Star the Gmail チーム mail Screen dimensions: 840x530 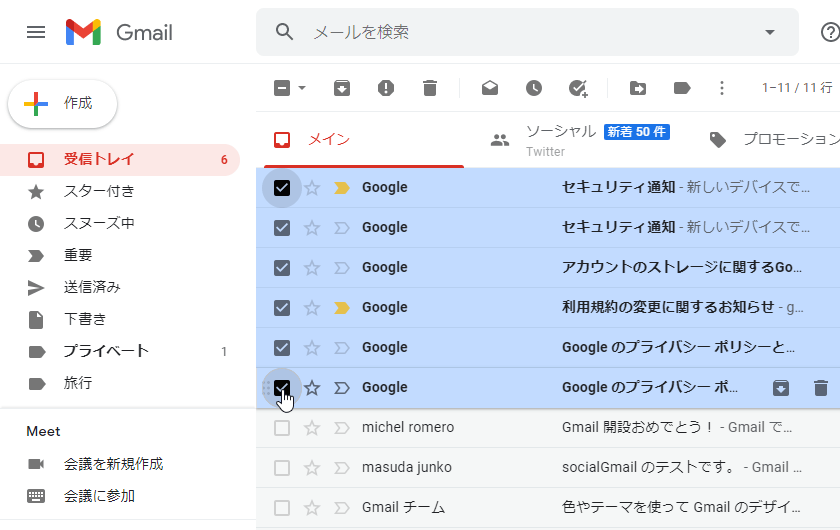(312, 507)
